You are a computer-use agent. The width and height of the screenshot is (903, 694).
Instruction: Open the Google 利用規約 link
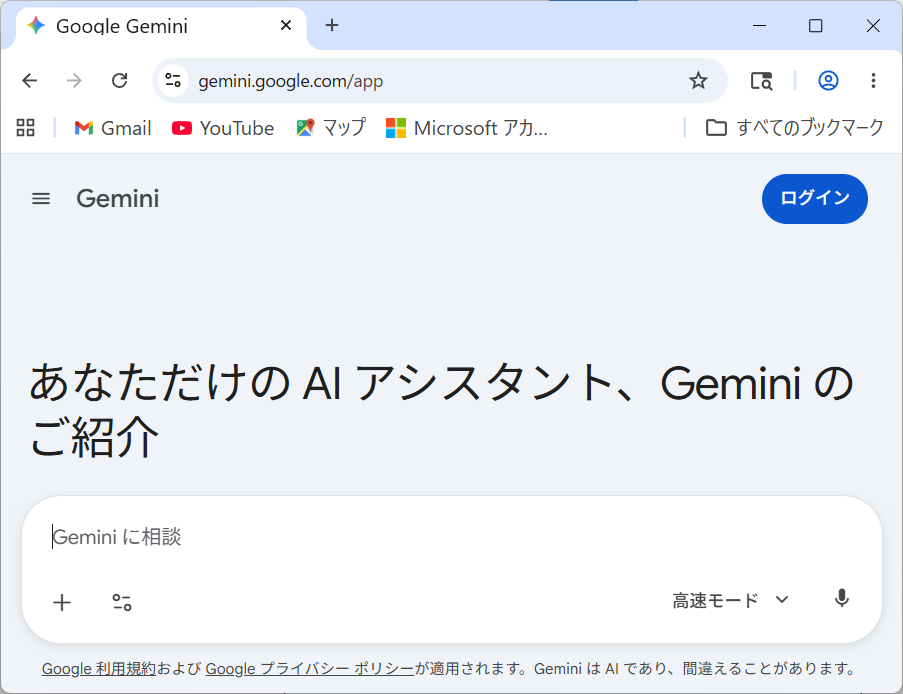(98, 669)
